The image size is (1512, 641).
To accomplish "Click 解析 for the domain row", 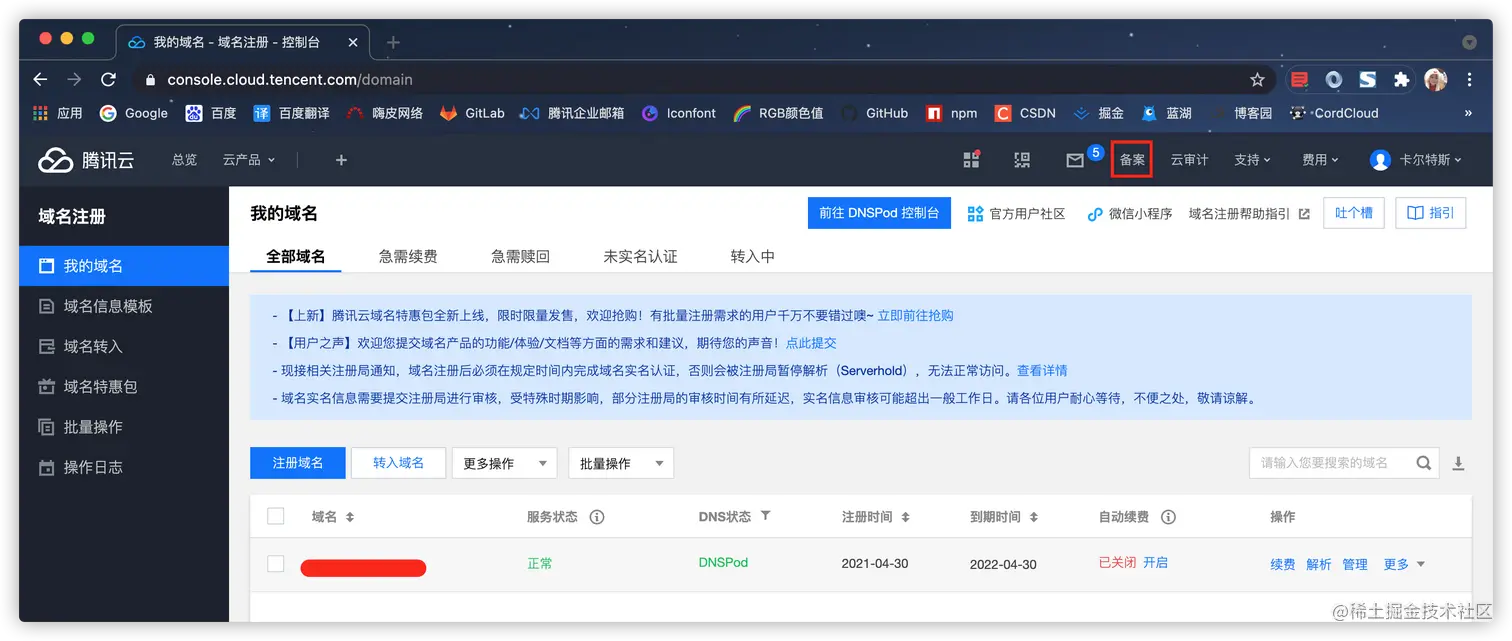I will pyautogui.click(x=1319, y=565).
